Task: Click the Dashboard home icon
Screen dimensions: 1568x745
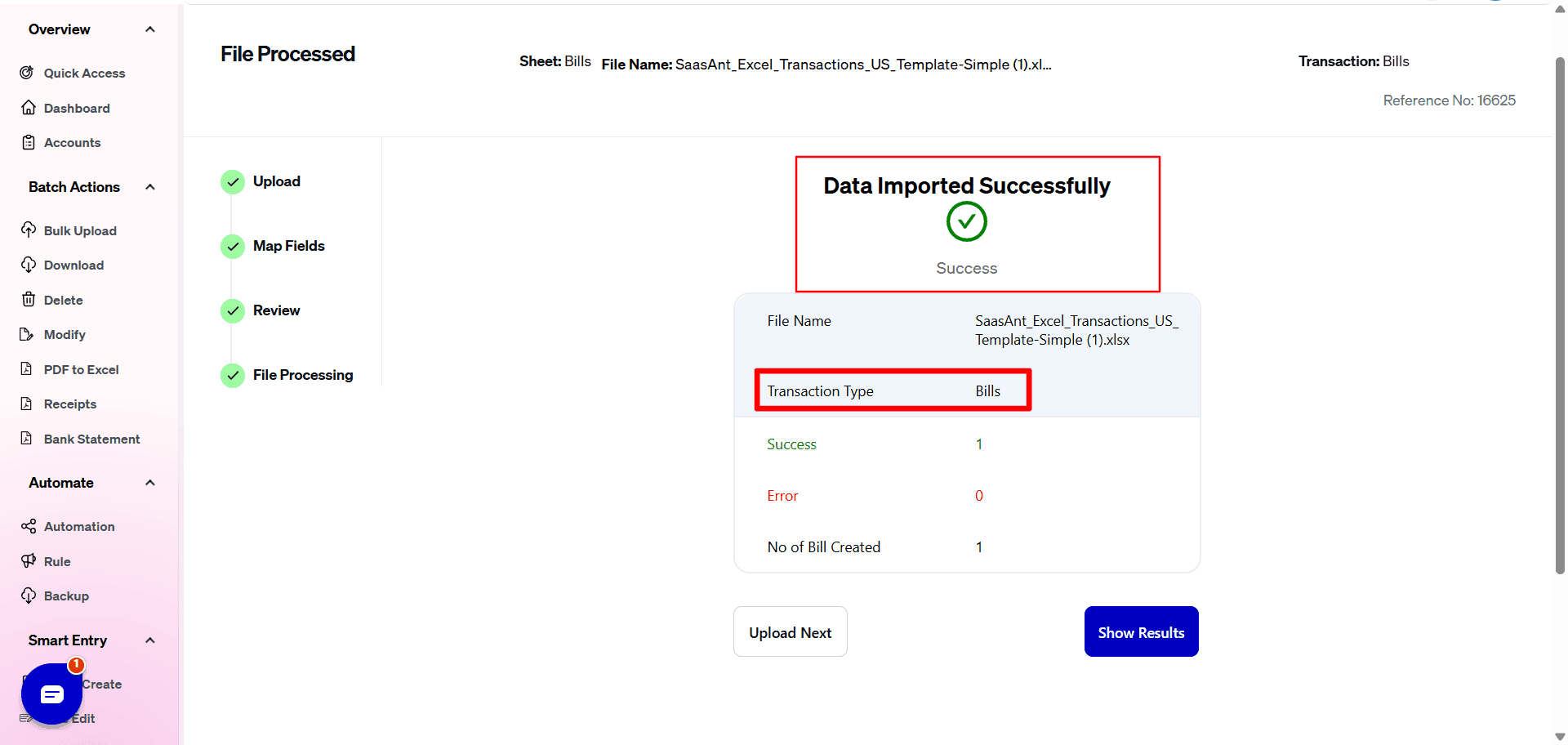Action: tap(29, 108)
